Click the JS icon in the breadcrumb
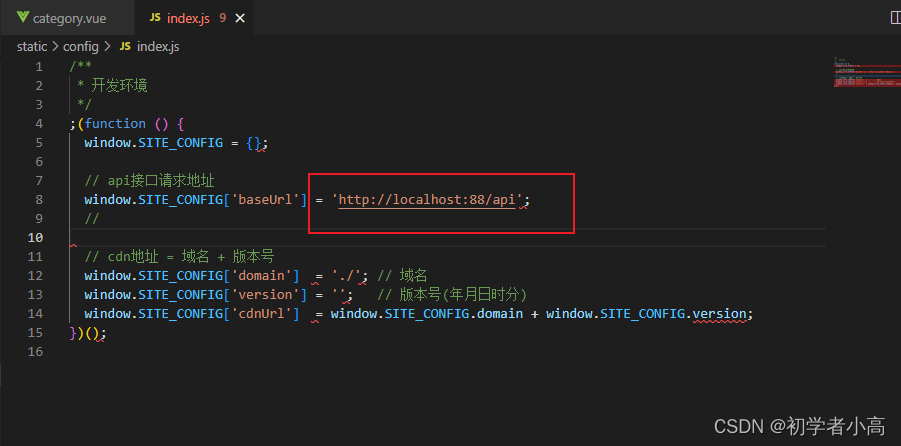The height and width of the screenshot is (446, 901). coord(125,47)
